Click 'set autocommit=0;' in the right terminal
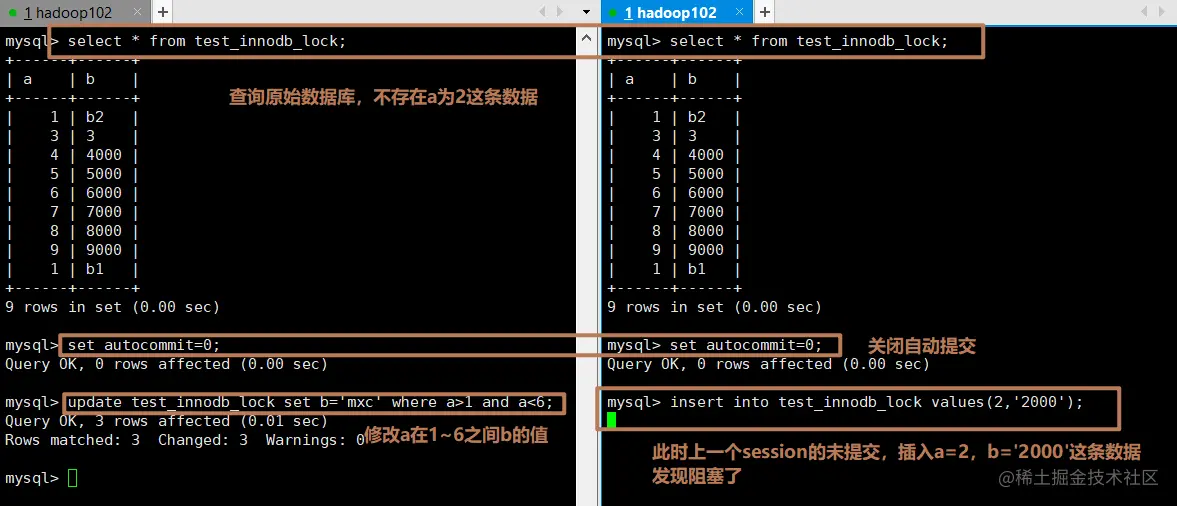1177x506 pixels. pos(746,345)
